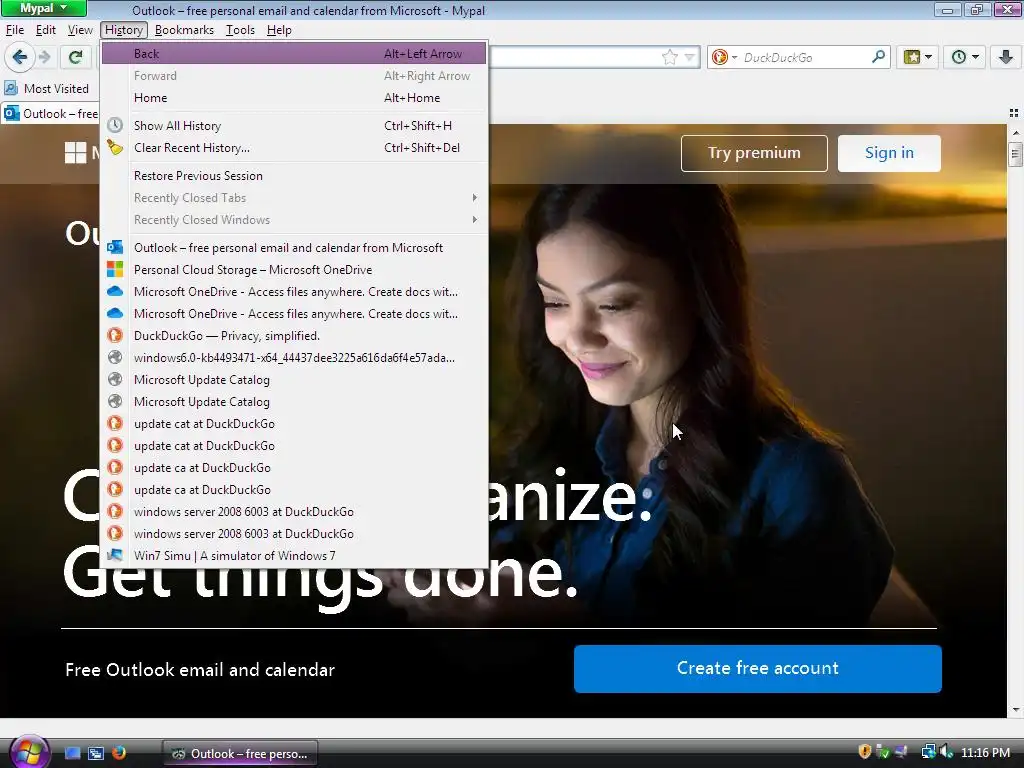Viewport: 1024px width, 768px height.
Task: Open the Windows Start orb
Action: pos(29,752)
